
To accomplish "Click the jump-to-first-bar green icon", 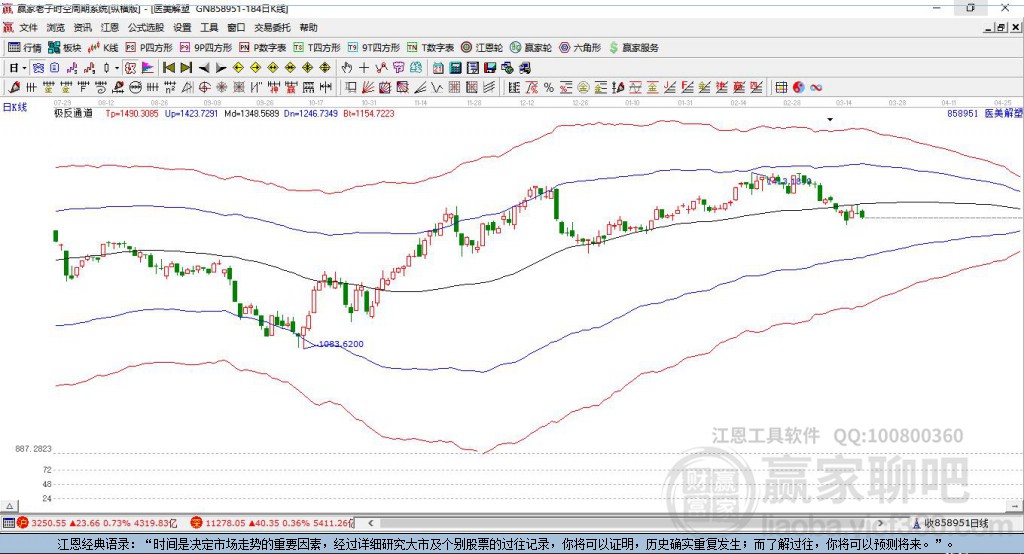I will [x=168, y=68].
